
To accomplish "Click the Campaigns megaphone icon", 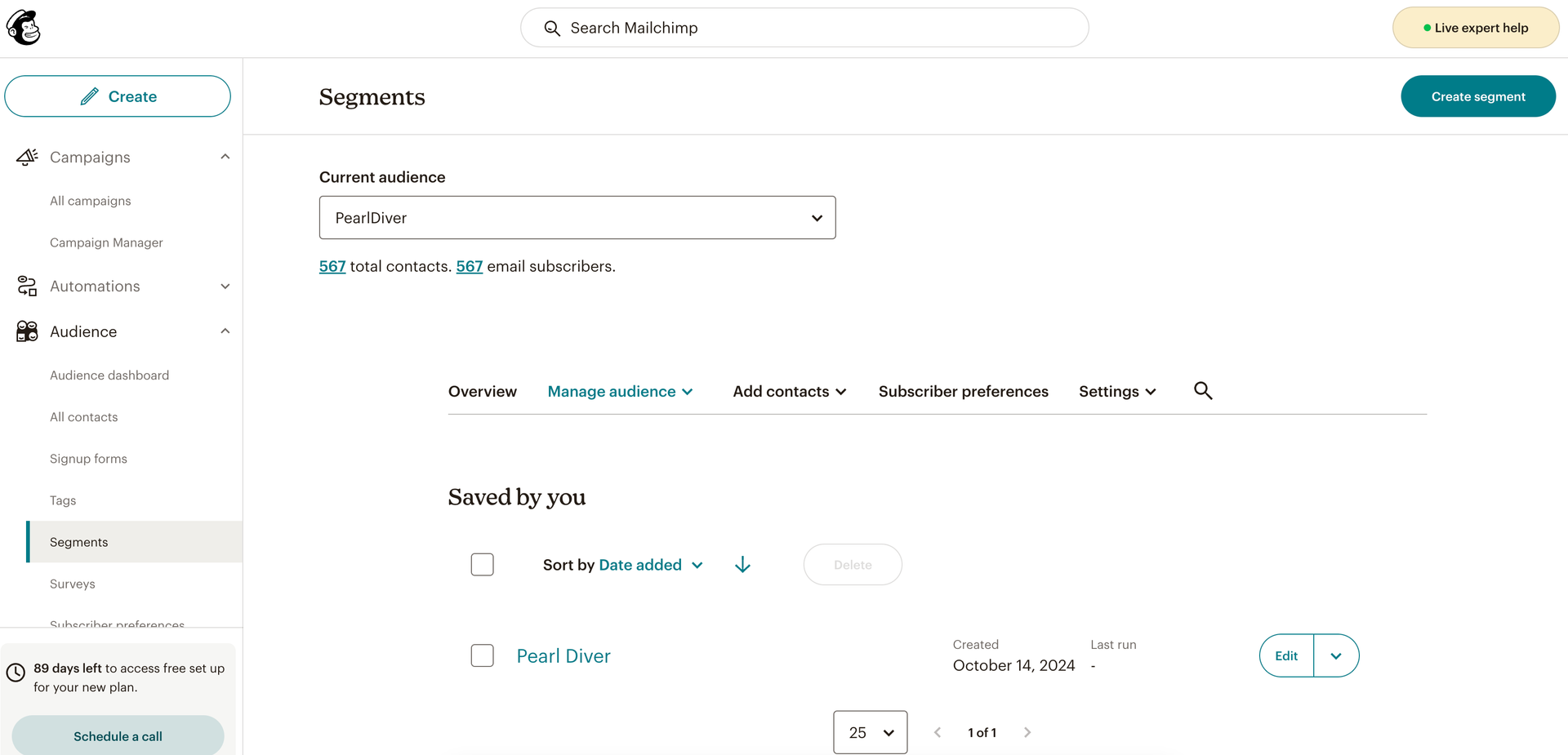I will (x=27, y=157).
